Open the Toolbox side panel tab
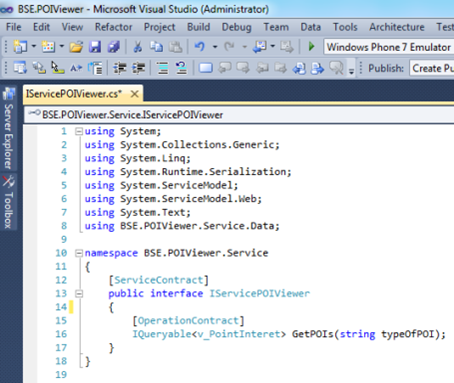This screenshot has height=383, width=454. pos(8,202)
